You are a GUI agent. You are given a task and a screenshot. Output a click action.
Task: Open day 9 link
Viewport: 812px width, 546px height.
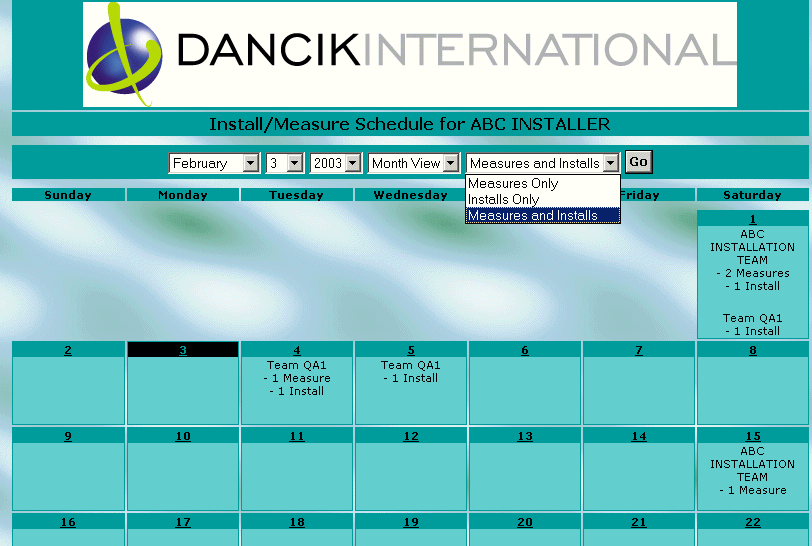coord(68,436)
